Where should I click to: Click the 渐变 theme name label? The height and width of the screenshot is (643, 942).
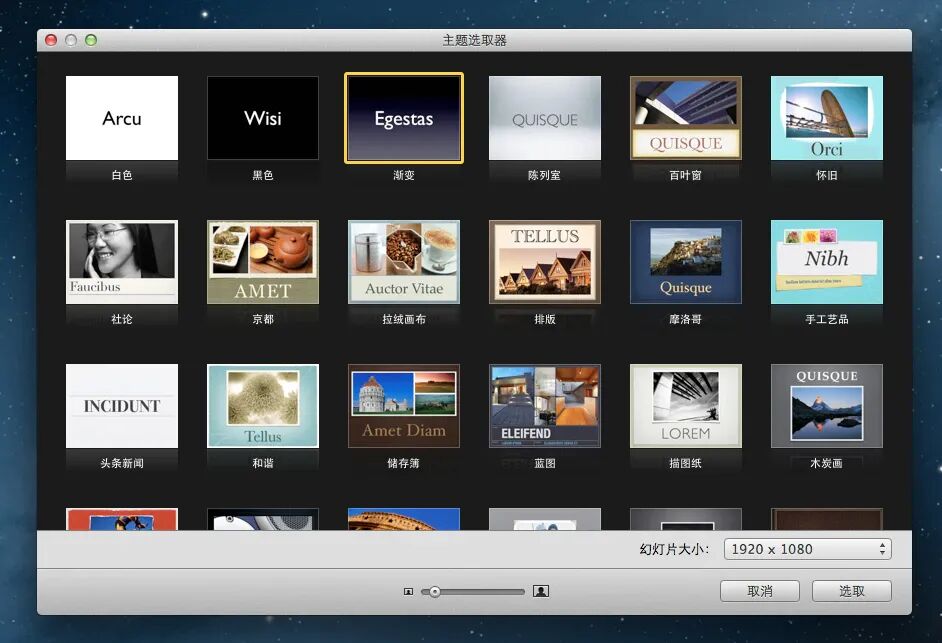(404, 175)
